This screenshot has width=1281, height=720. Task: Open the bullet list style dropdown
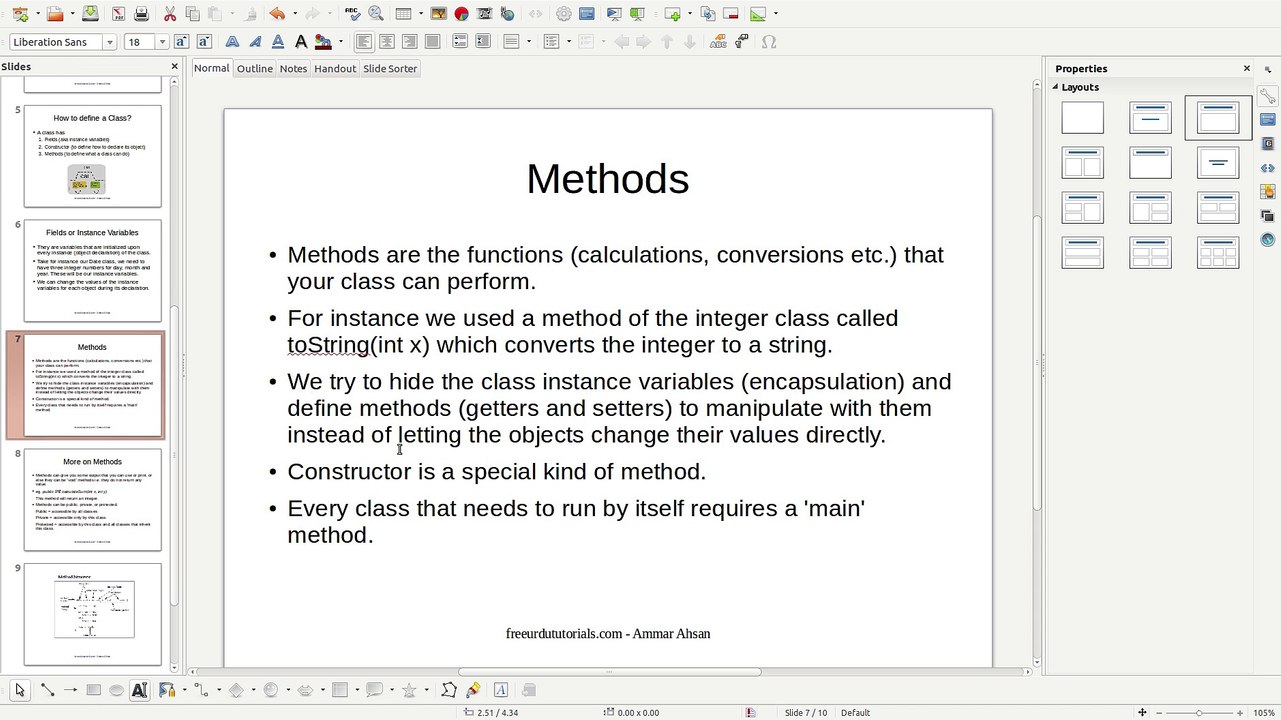click(x=570, y=42)
